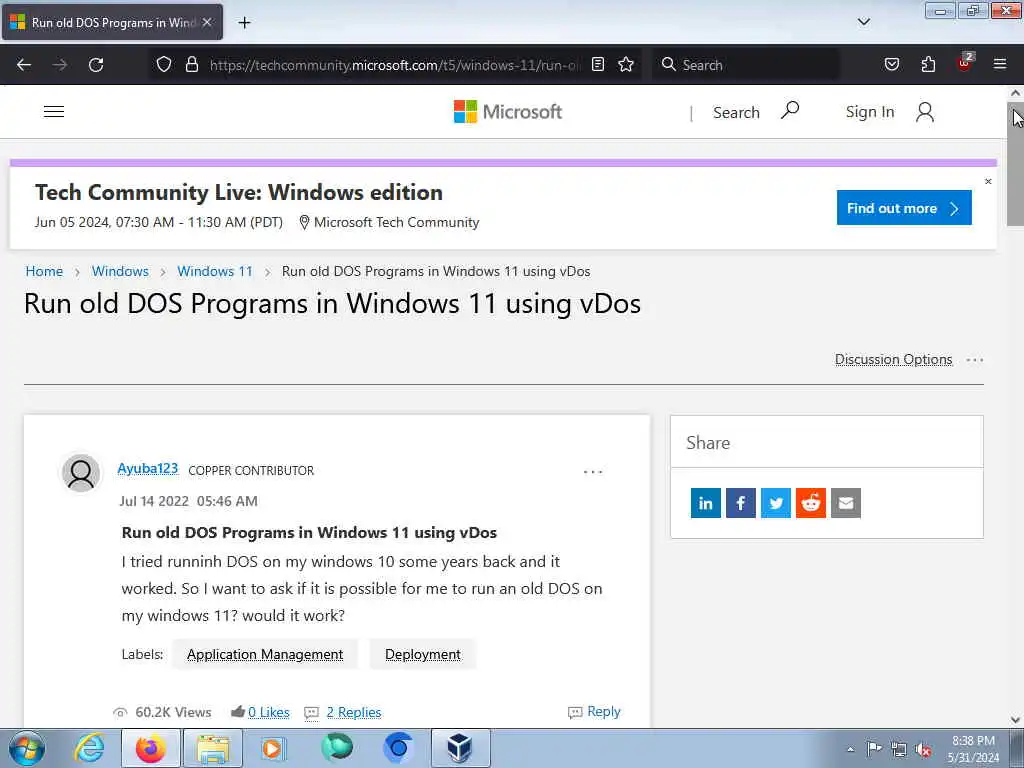Viewport: 1024px width, 768px height.
Task: Click the muted volume tray icon
Action: coord(923,749)
